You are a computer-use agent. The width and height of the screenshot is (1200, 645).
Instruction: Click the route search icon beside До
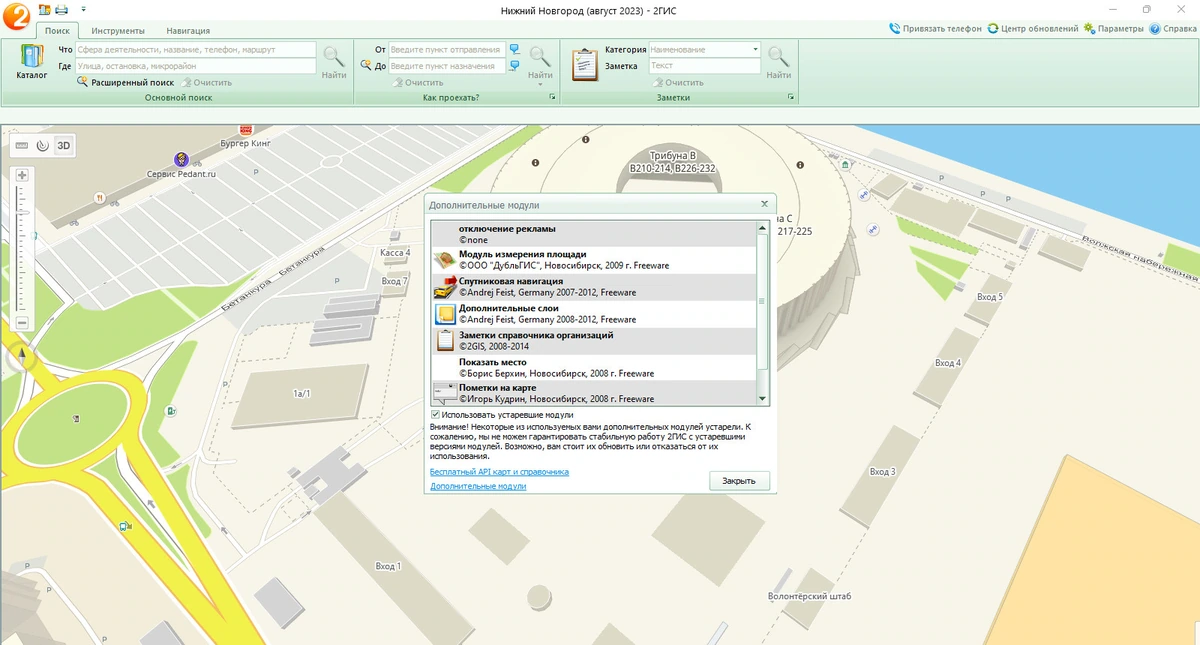[x=368, y=66]
